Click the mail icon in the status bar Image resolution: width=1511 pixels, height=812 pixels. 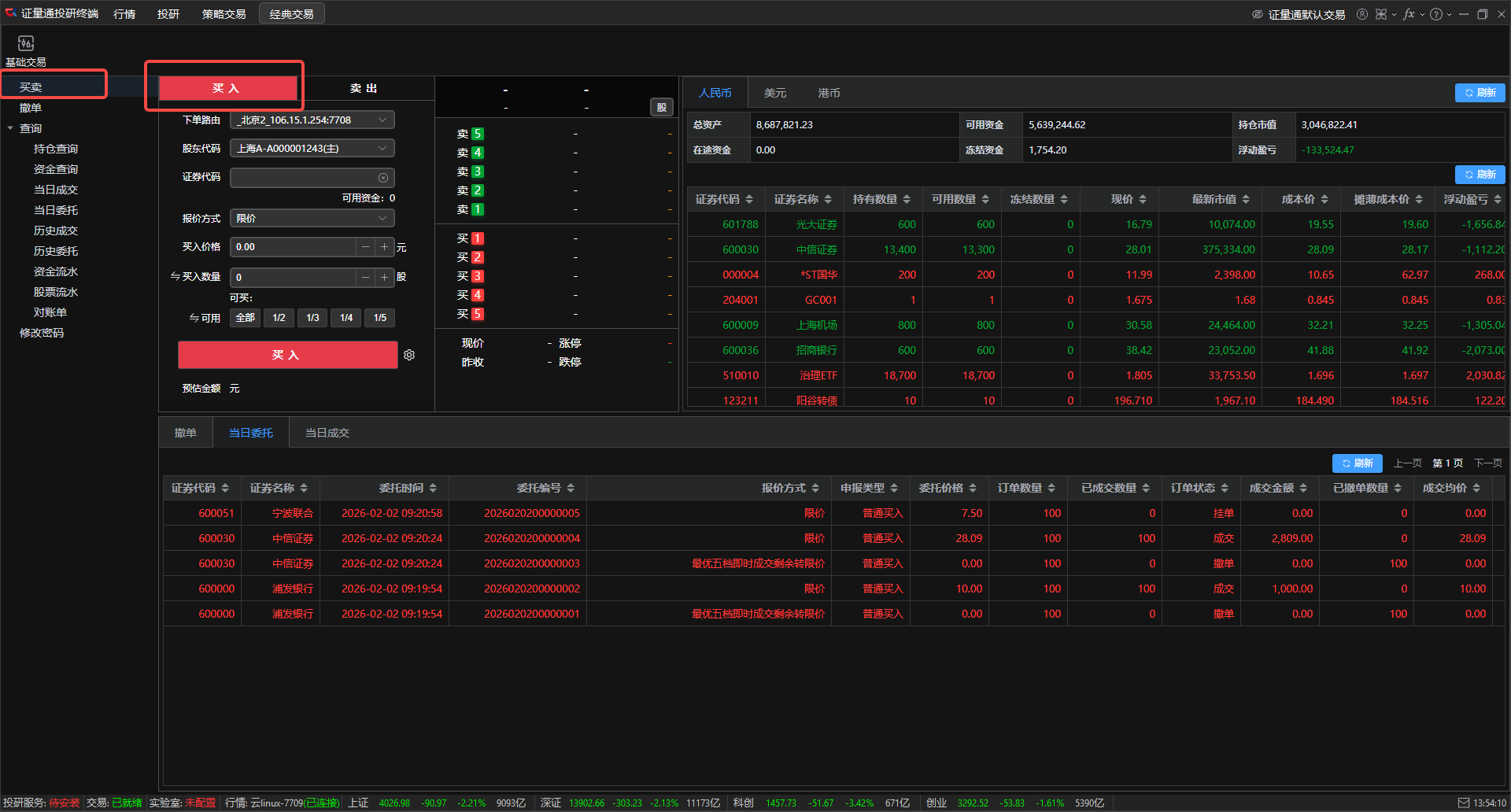tap(1463, 803)
